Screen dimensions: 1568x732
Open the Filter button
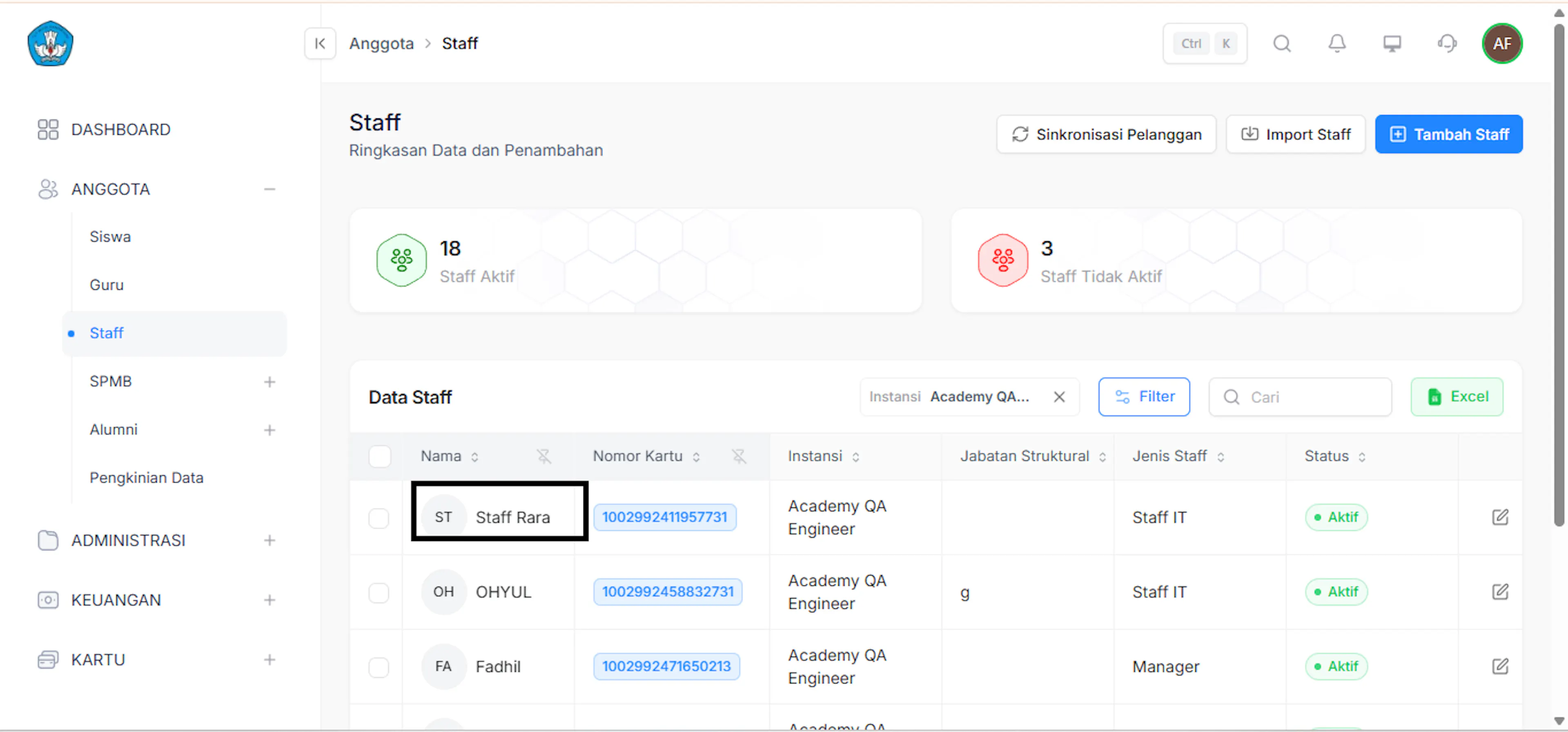tap(1144, 397)
